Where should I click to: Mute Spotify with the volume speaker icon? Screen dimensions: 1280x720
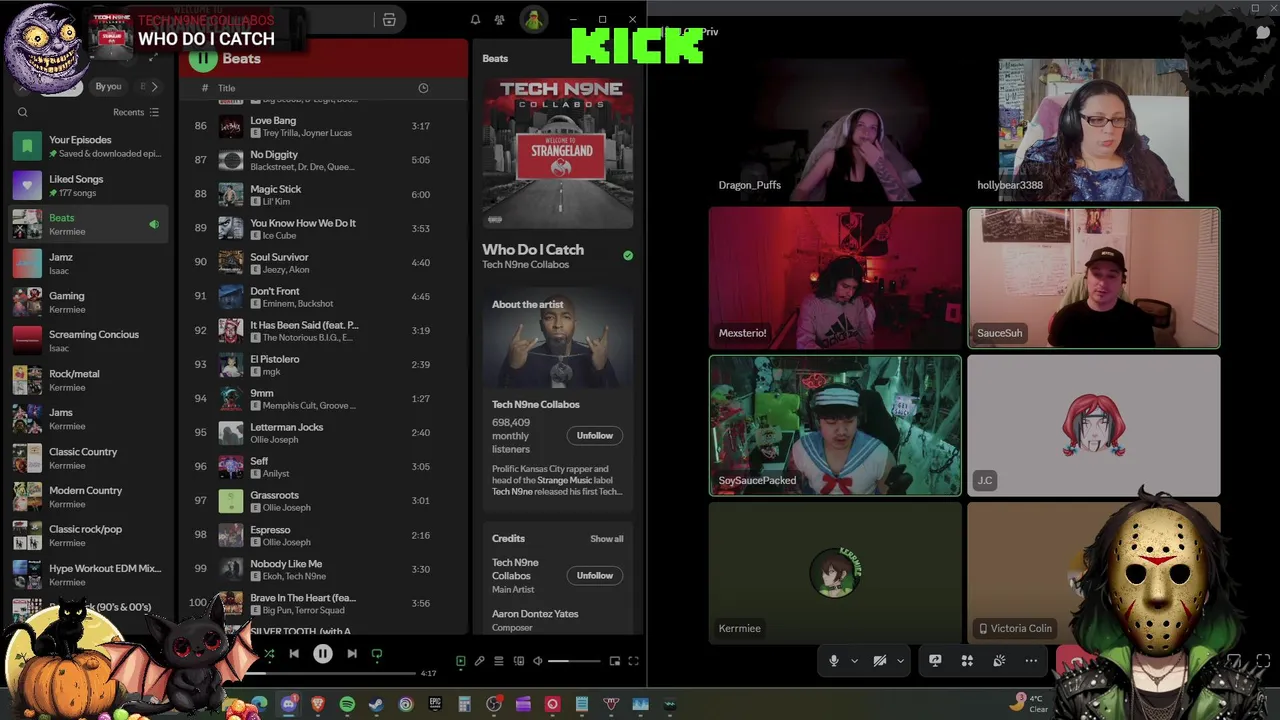point(537,661)
